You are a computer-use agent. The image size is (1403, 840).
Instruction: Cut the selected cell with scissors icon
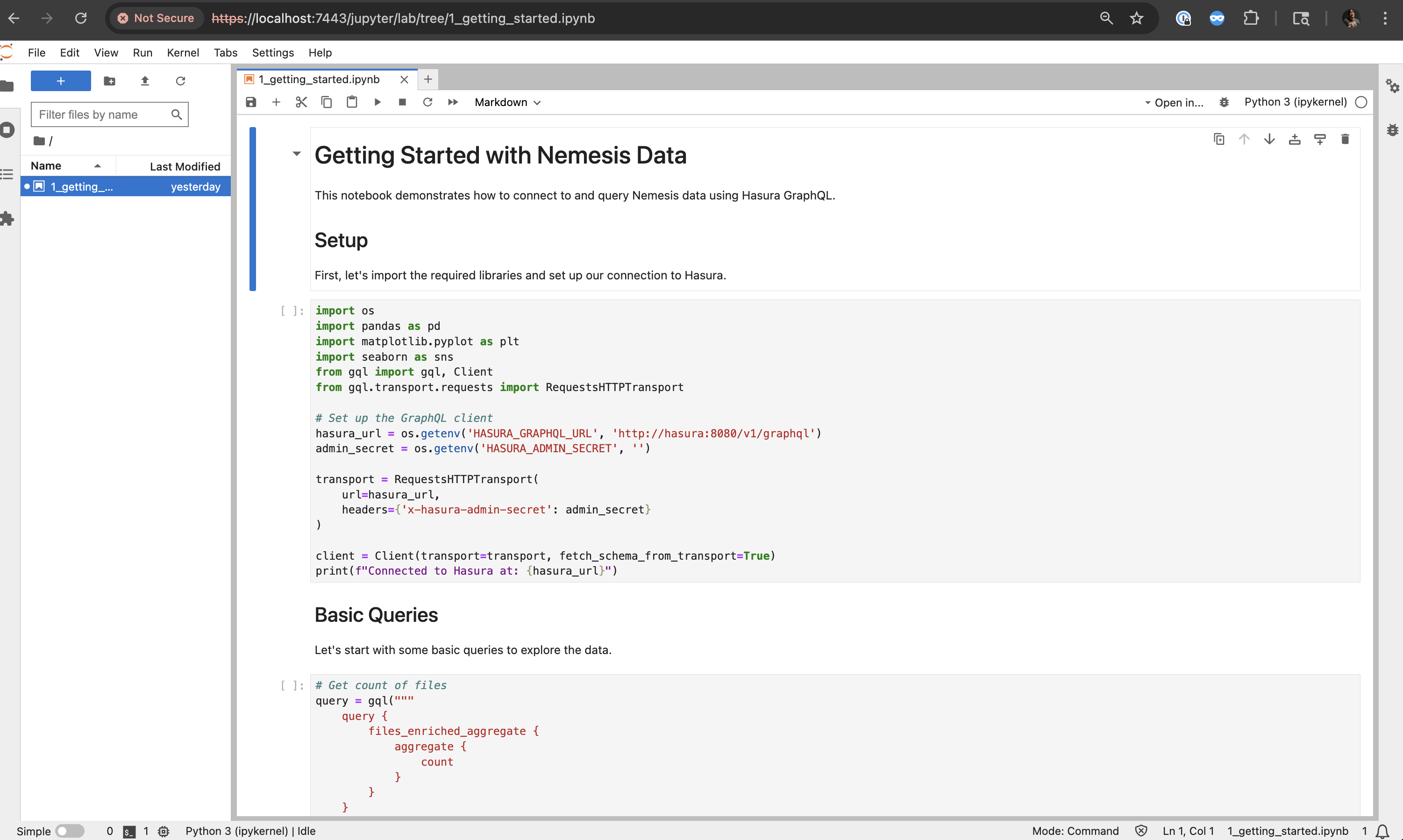click(x=301, y=102)
